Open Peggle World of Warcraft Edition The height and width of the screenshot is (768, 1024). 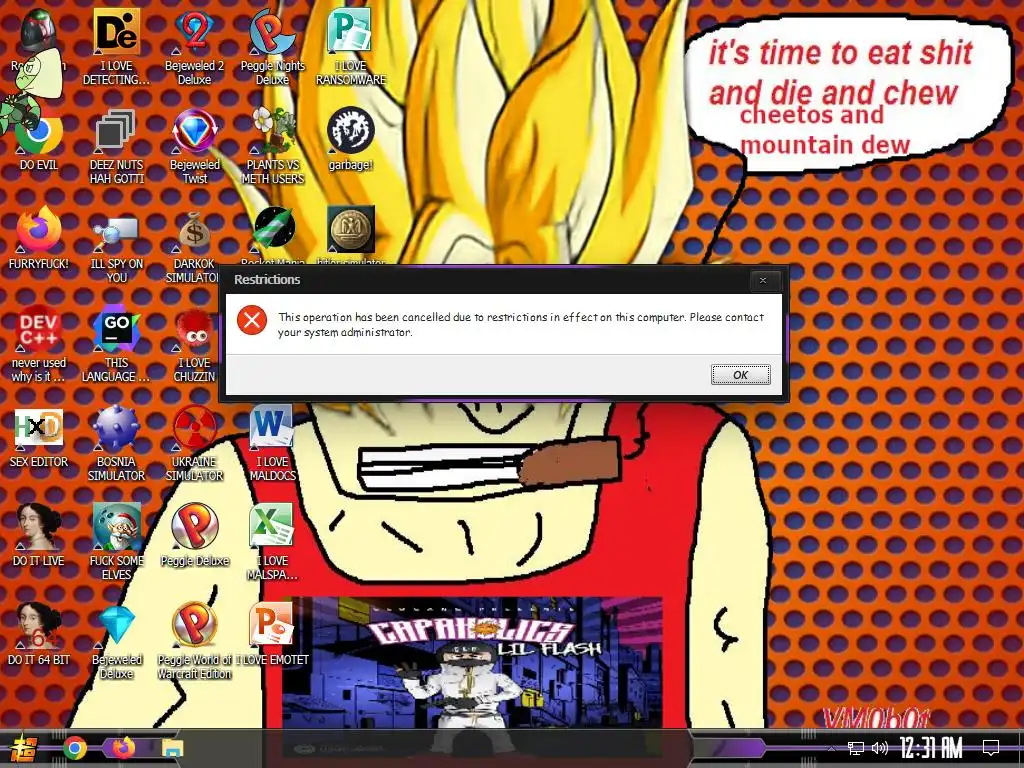click(194, 641)
